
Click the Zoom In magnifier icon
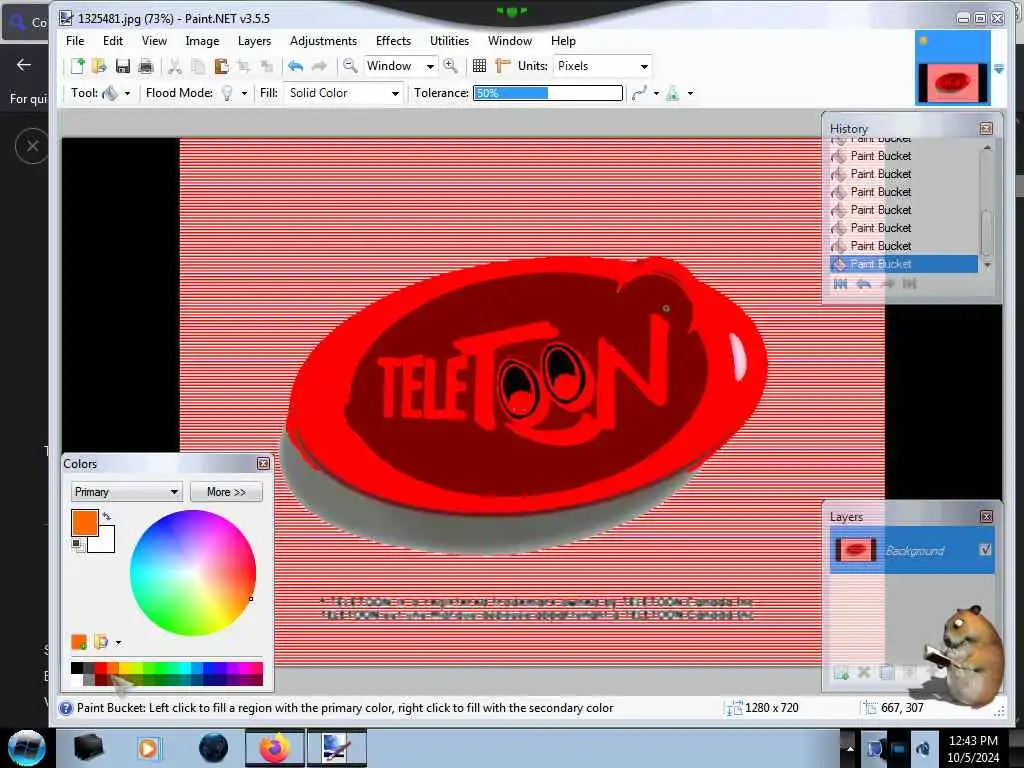tap(450, 66)
